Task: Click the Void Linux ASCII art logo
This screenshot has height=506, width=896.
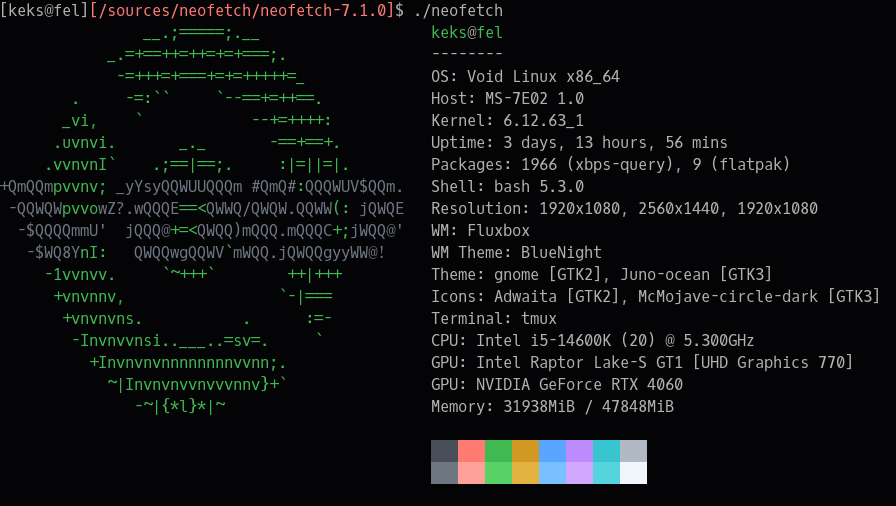Action: click(x=200, y=220)
